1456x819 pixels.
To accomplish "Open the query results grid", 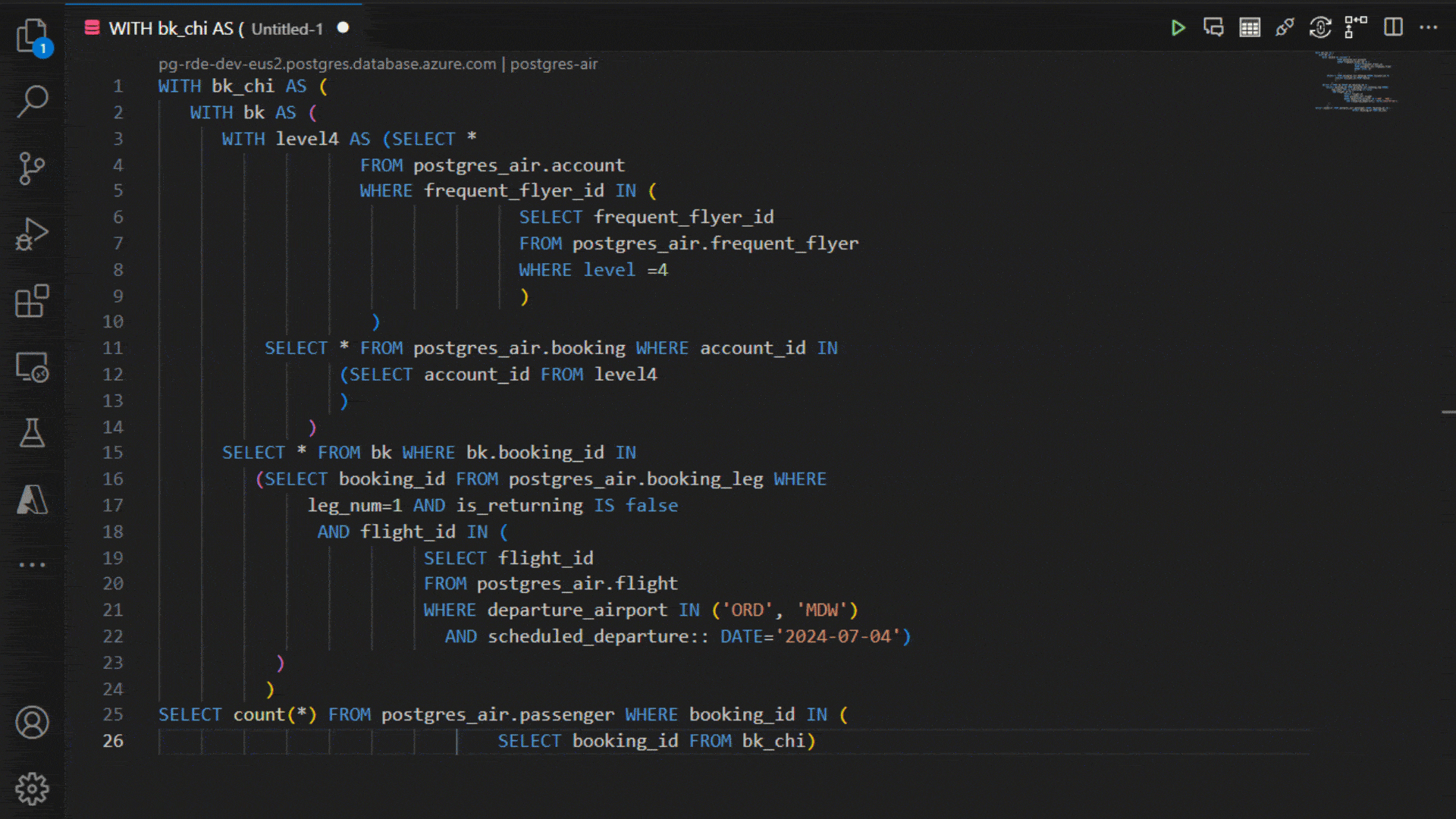I will coord(1249,27).
